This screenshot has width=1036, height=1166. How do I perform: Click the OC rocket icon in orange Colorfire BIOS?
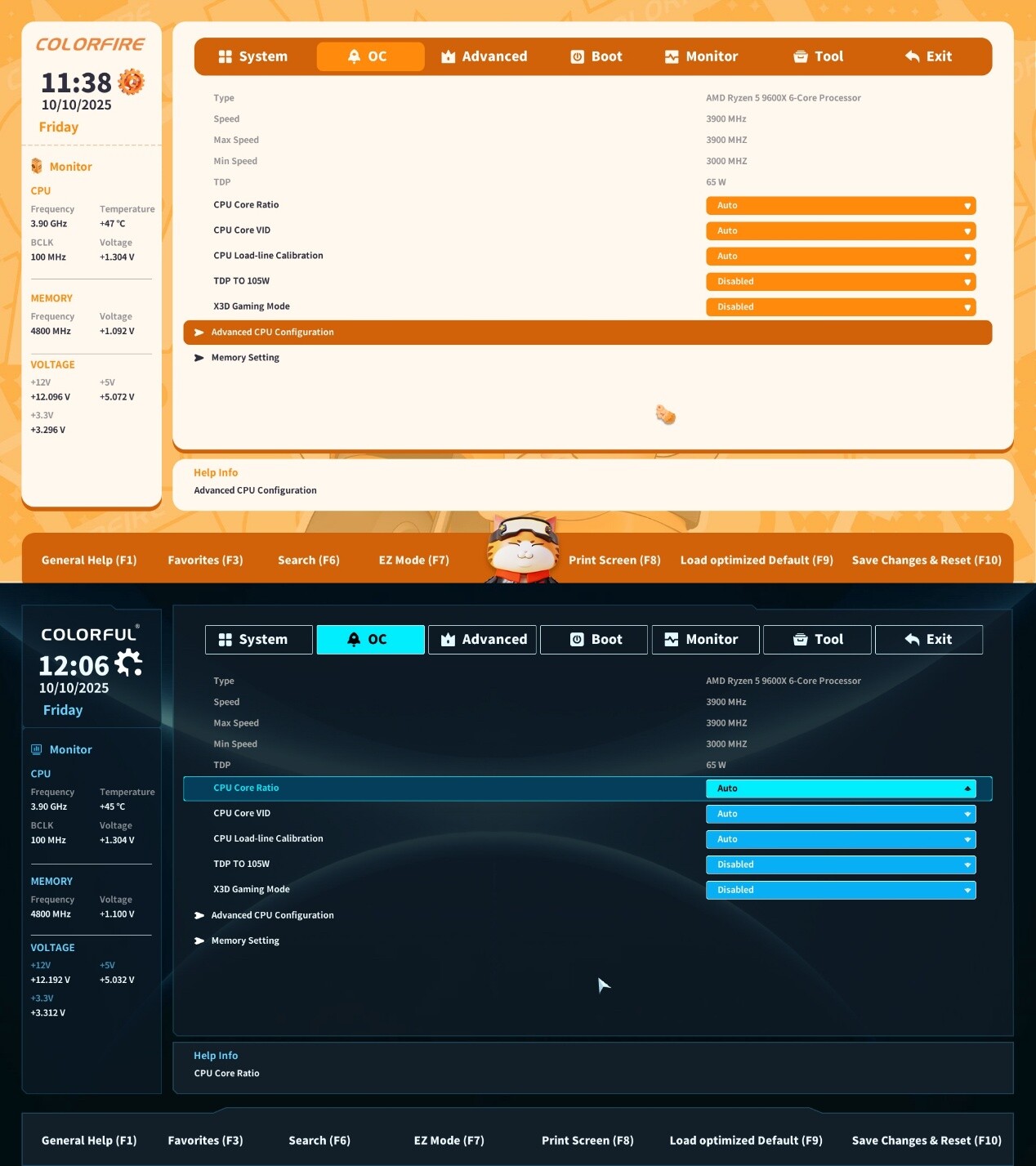[x=354, y=56]
